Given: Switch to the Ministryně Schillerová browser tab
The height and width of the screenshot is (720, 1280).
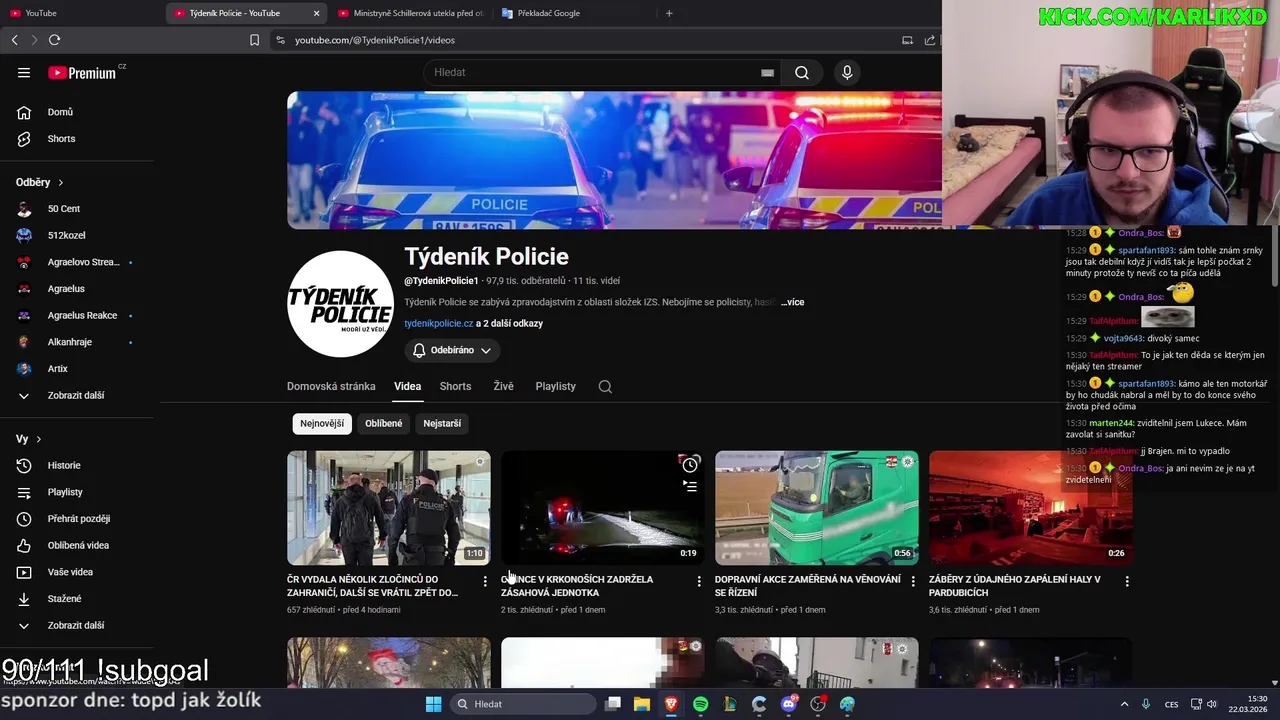Looking at the screenshot, I should tap(411, 13).
